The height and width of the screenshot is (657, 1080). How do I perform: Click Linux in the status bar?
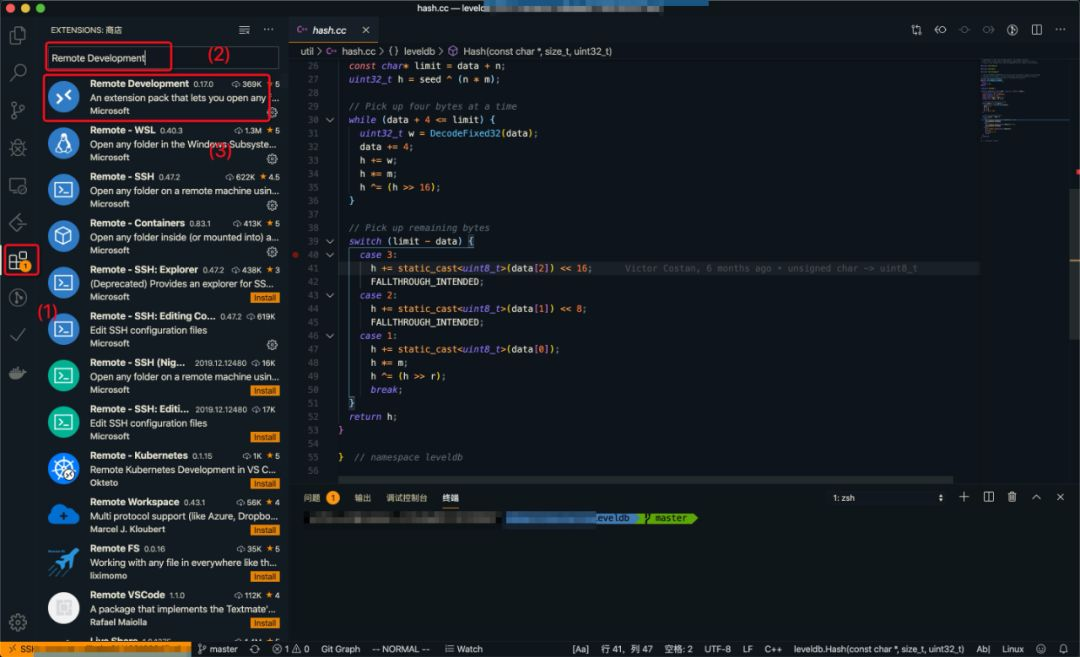[1012, 649]
